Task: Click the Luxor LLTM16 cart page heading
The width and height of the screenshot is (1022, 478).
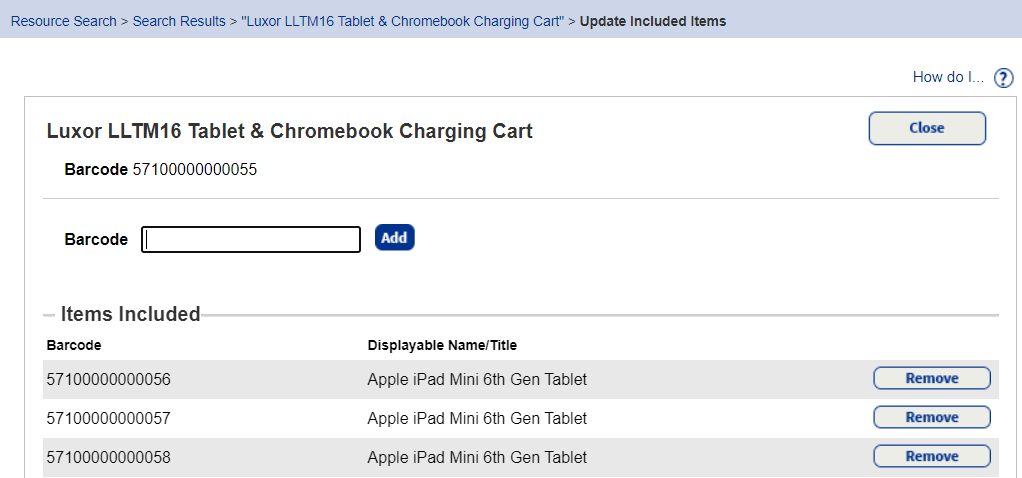Action: point(290,131)
